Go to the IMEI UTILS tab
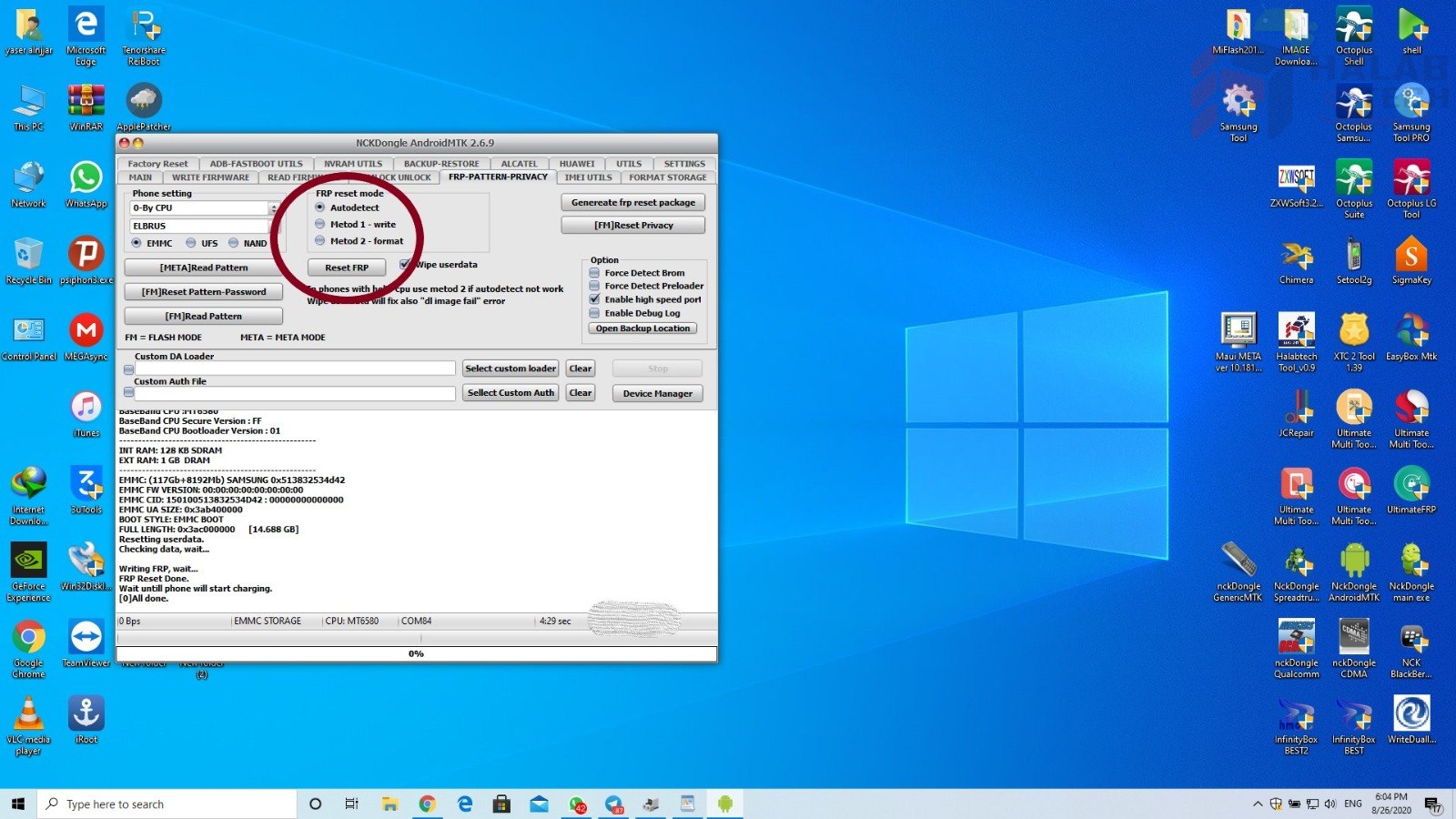The image size is (1456, 819). coord(588,177)
